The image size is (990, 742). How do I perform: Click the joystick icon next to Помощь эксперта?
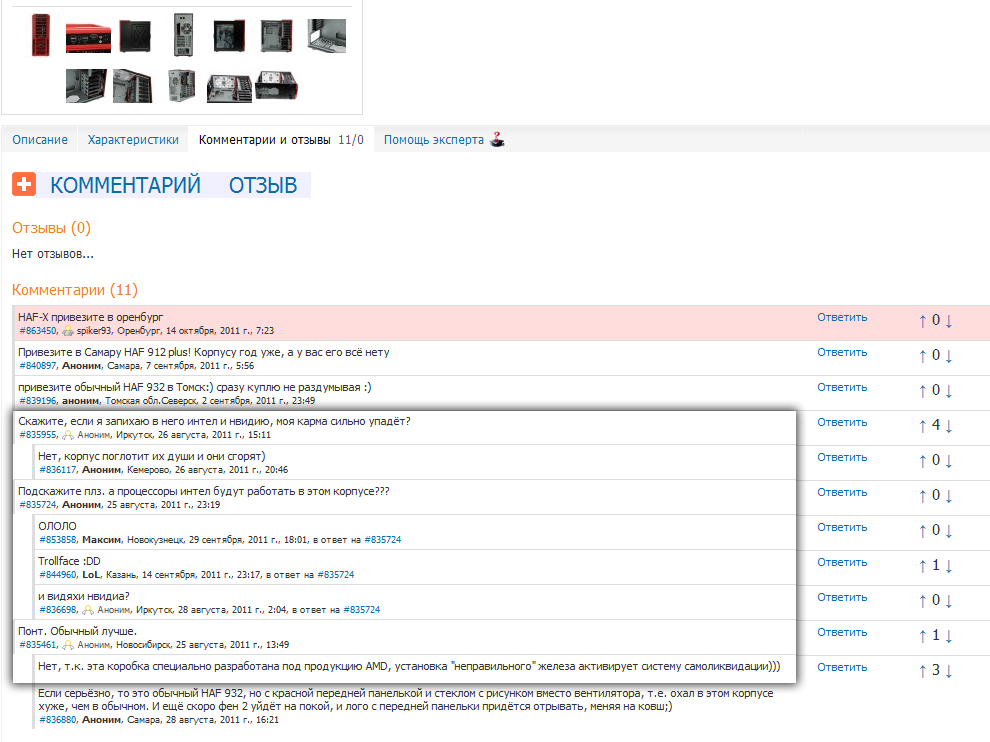click(x=497, y=140)
